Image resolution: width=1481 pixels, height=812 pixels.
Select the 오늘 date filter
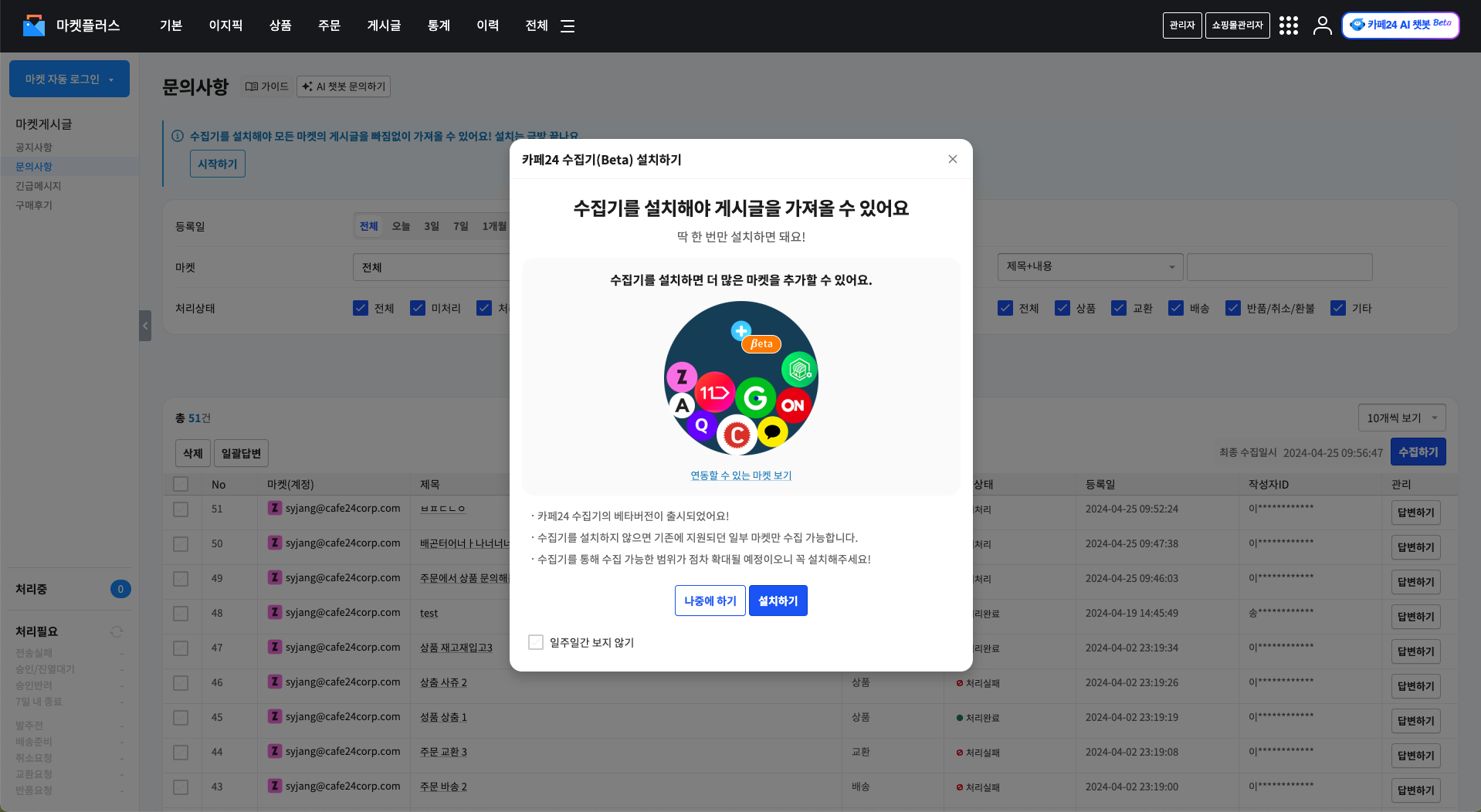(401, 226)
